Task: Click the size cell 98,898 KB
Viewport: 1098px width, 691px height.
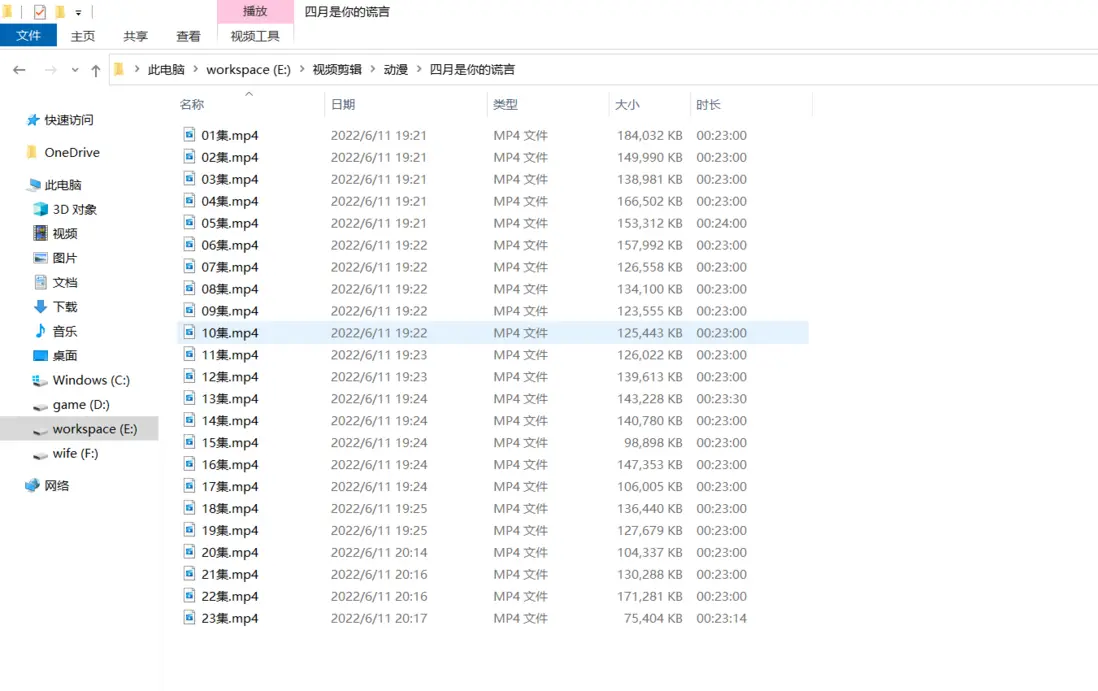Action: [x=653, y=442]
